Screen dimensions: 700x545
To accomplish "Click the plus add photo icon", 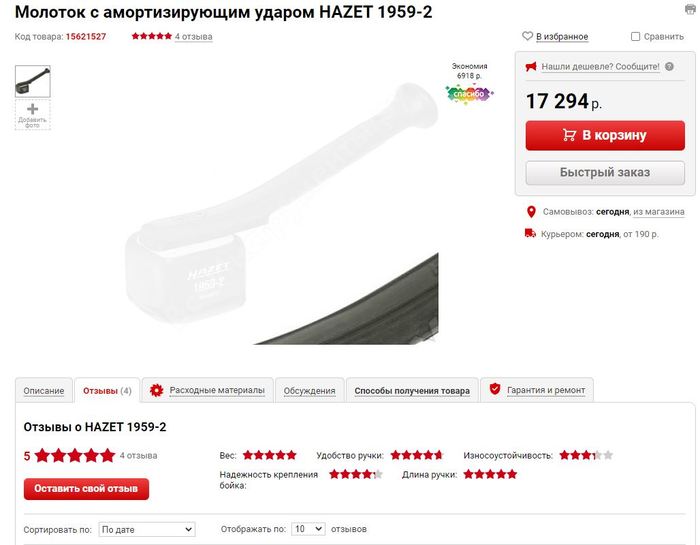I will pyautogui.click(x=33, y=109).
